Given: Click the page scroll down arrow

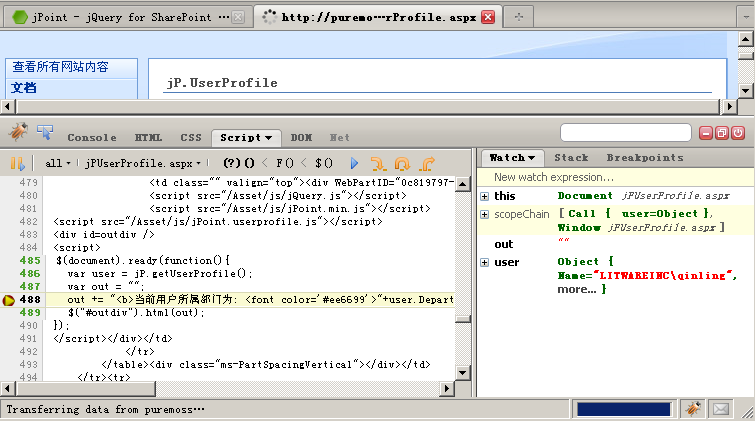Looking at the screenshot, I should click(x=745, y=90).
